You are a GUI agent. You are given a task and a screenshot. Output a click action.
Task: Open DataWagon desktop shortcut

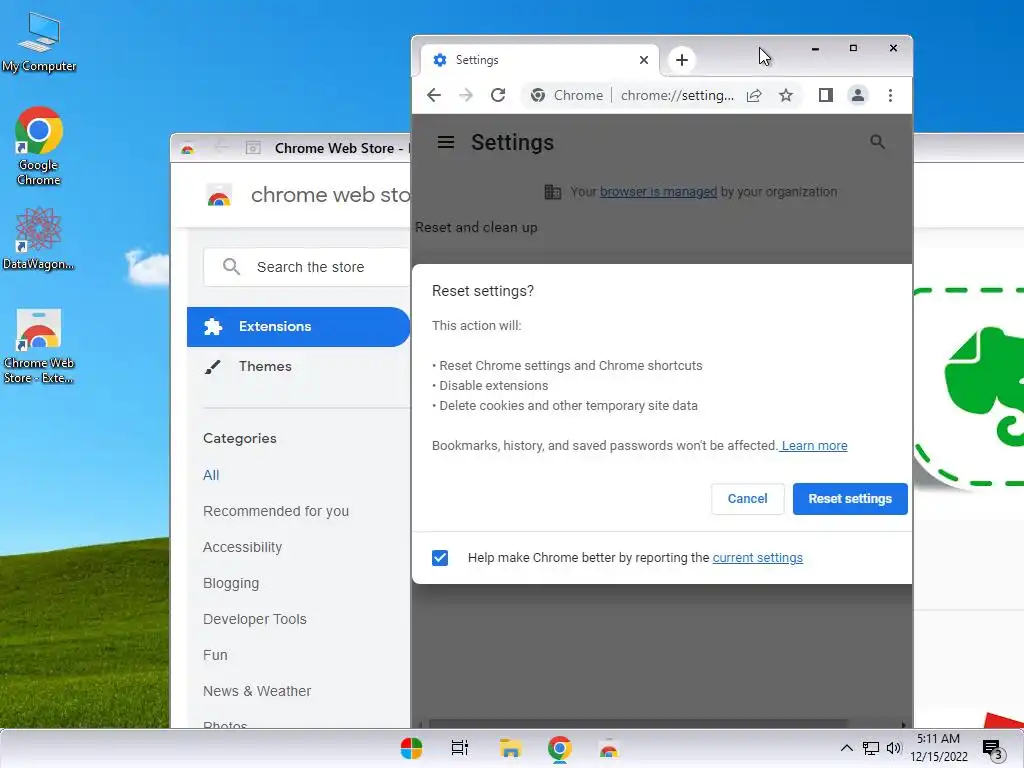(39, 238)
